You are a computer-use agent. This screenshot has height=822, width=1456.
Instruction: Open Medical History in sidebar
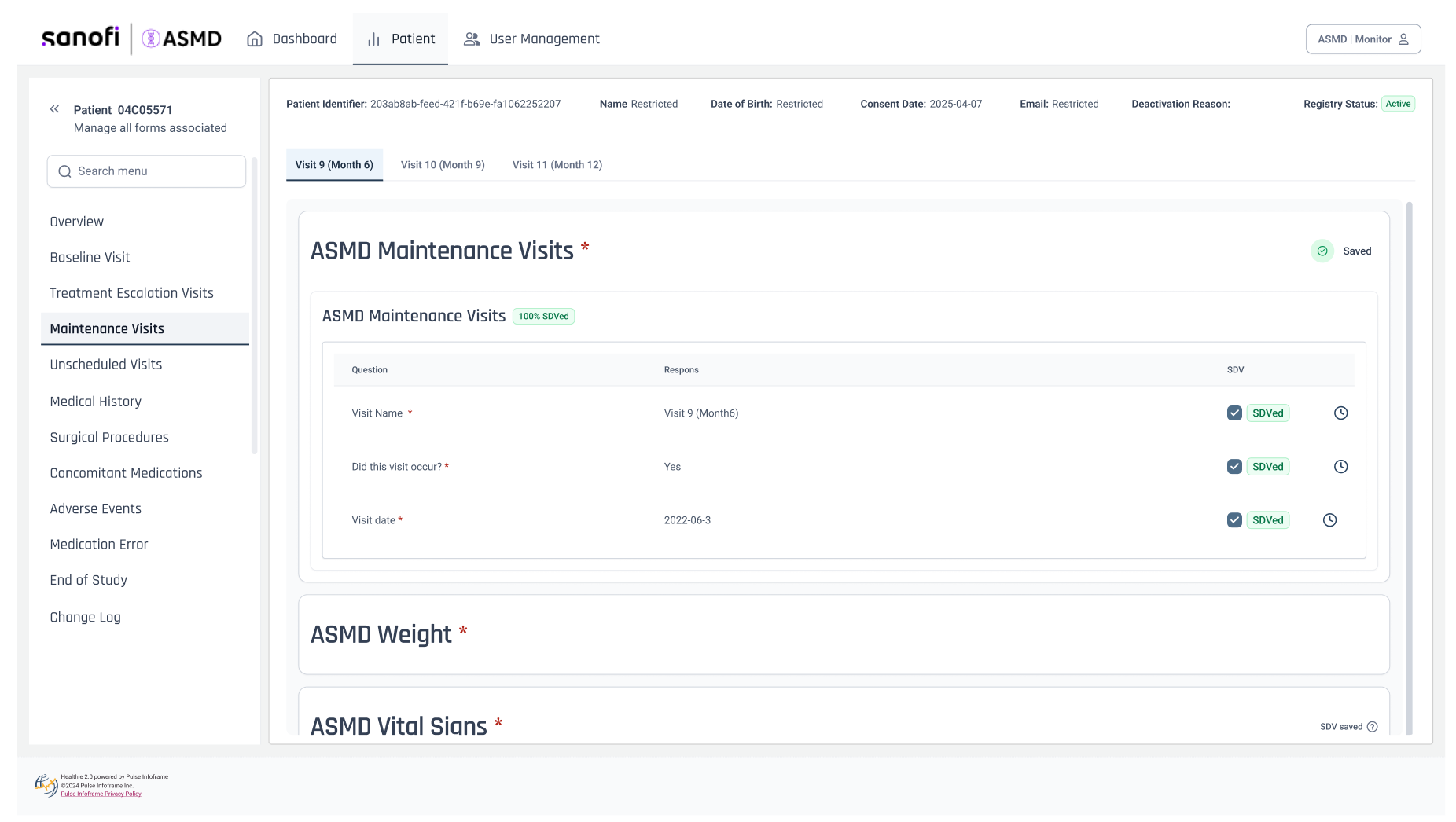pos(96,402)
